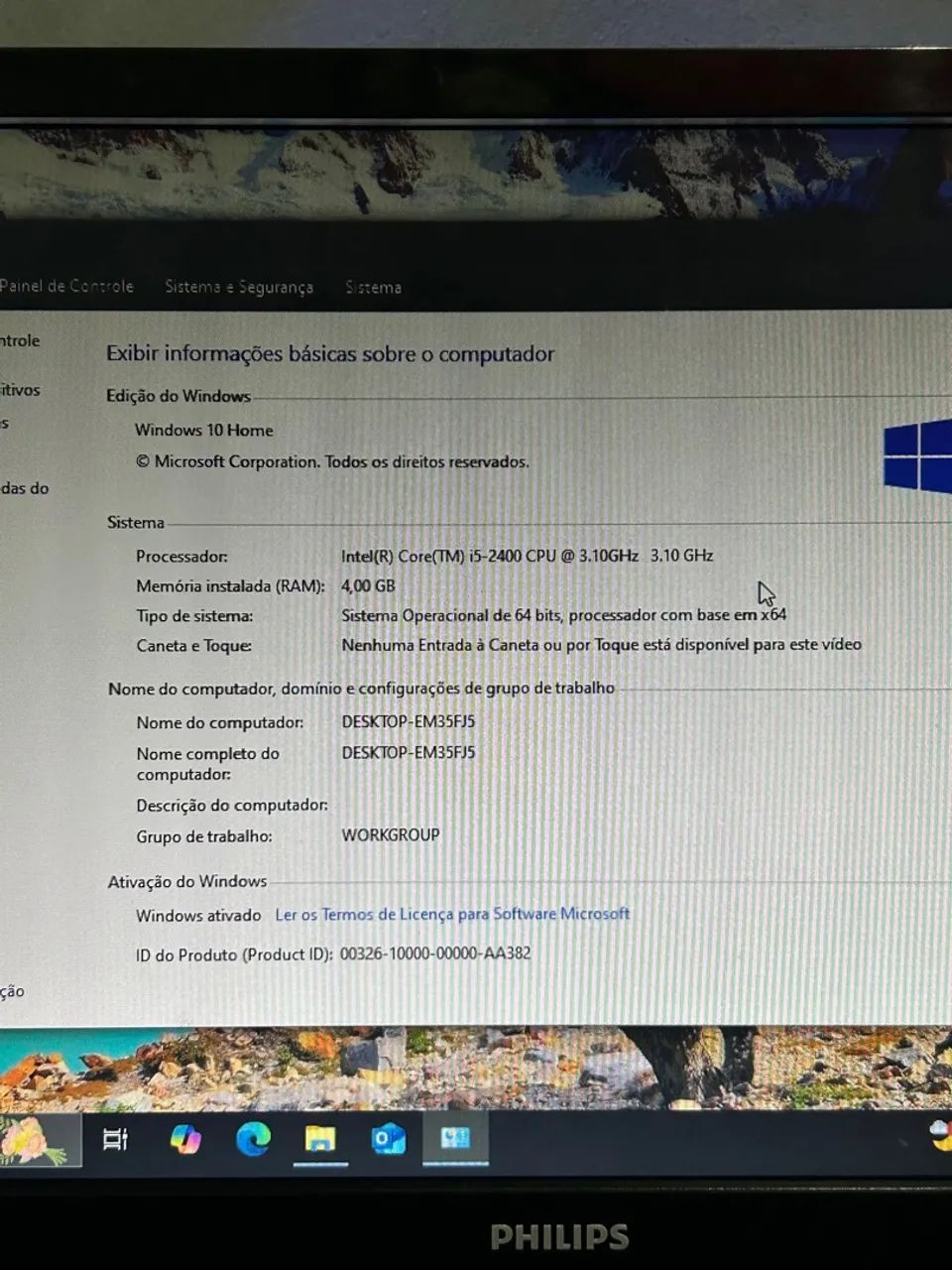952x1270 pixels.
Task: Click the heading Exibir informações básicas sobre o computador
Action: coord(330,354)
